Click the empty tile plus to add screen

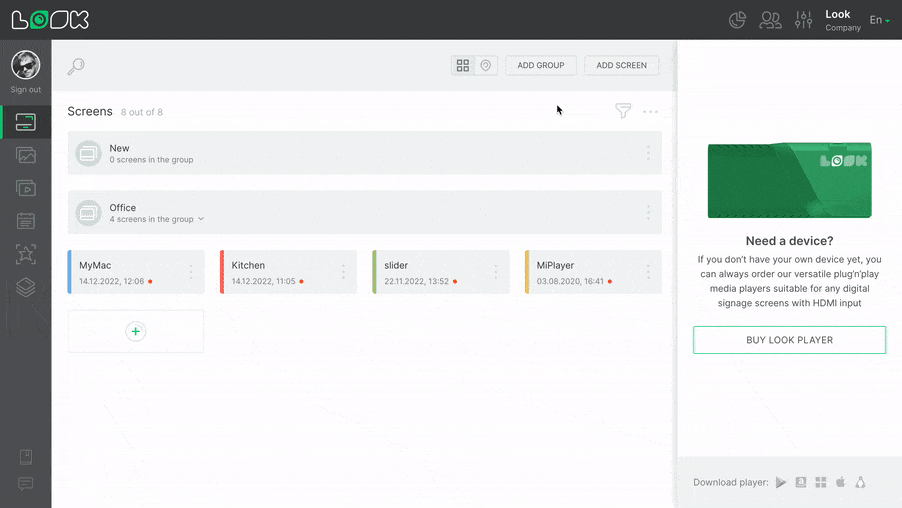tap(136, 331)
